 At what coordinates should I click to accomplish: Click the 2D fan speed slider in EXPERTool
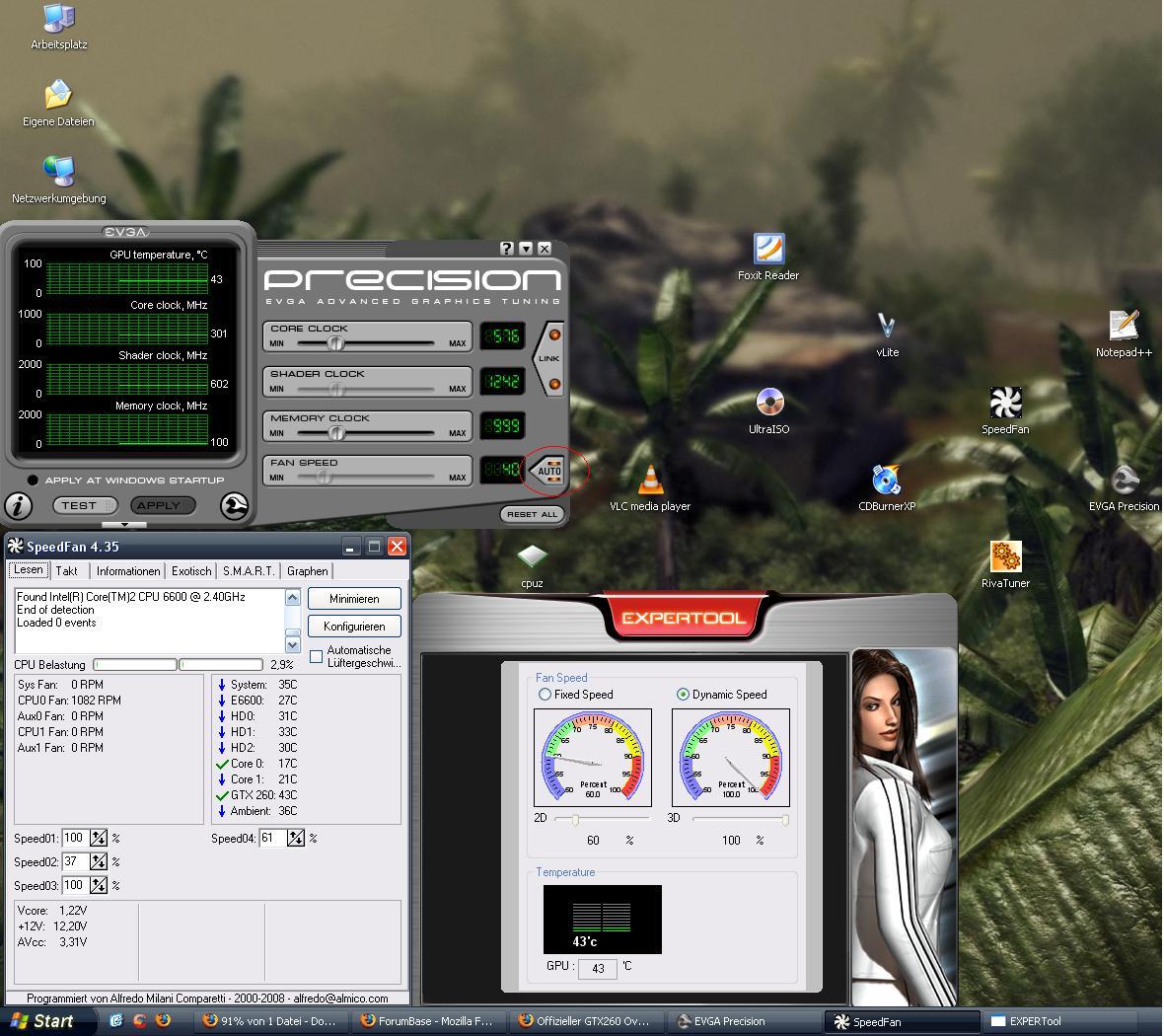tap(575, 819)
